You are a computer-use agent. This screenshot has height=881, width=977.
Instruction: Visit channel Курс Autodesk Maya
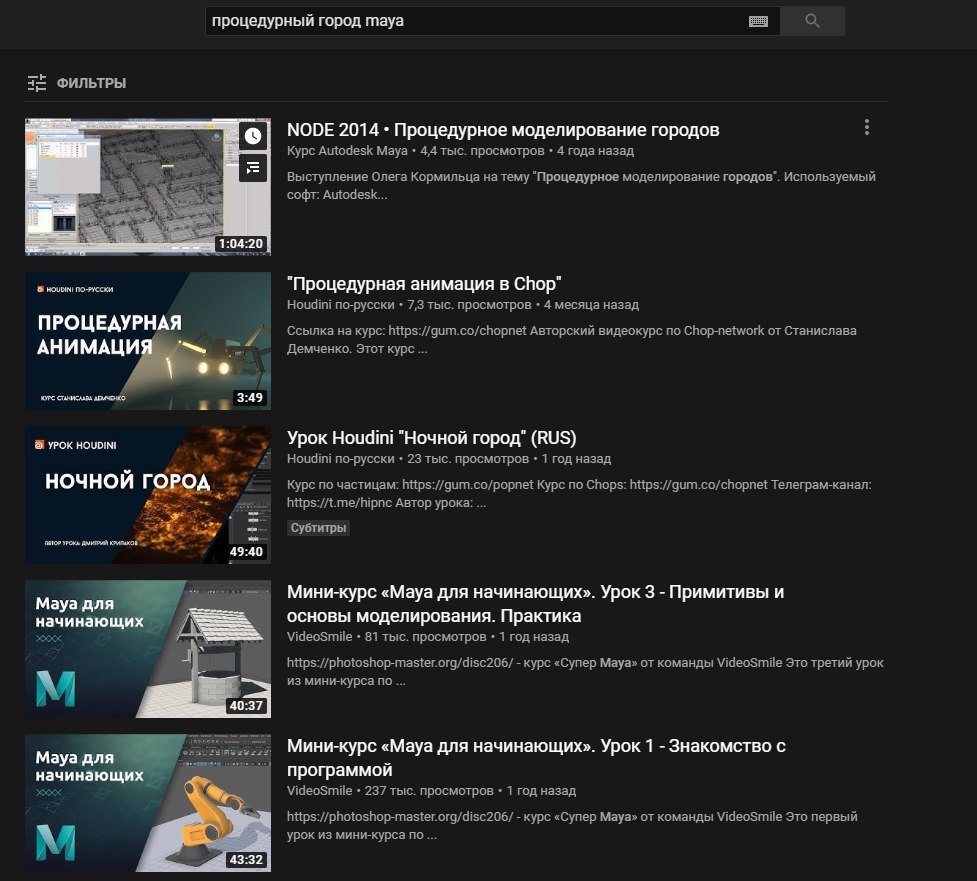point(347,151)
